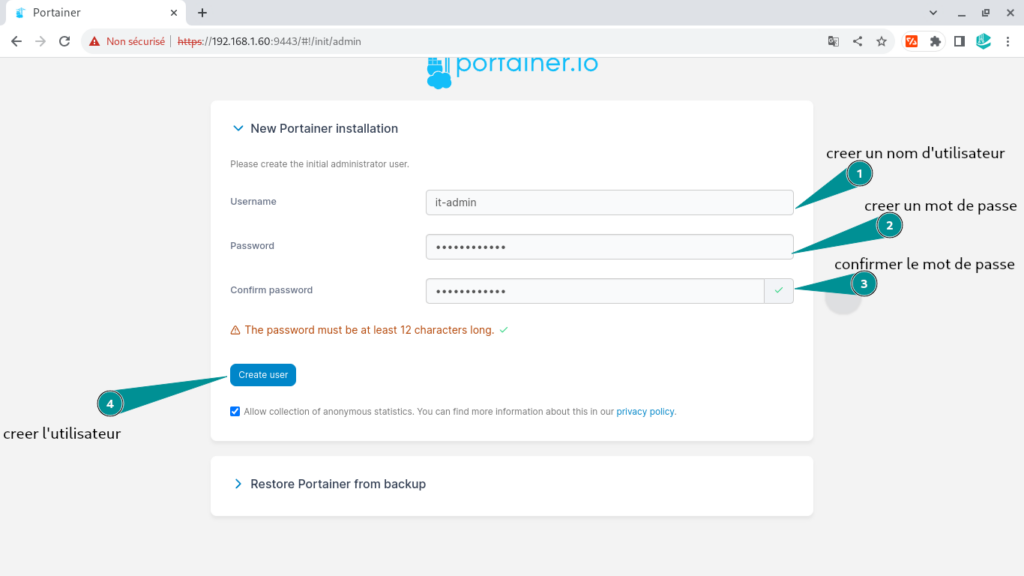Viewport: 1024px width, 576px height.
Task: Restore down the browser window
Action: point(985,12)
